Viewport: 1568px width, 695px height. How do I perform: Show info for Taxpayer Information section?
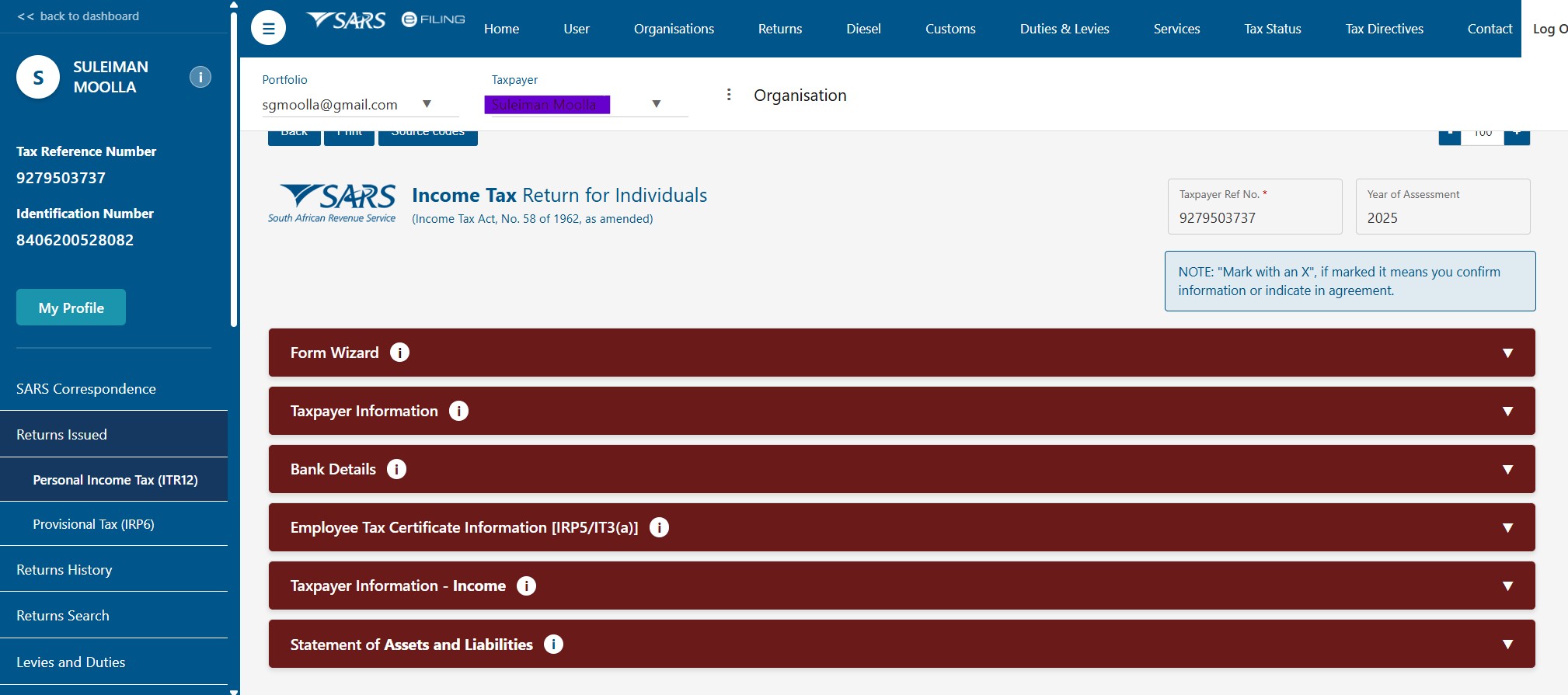coord(458,411)
